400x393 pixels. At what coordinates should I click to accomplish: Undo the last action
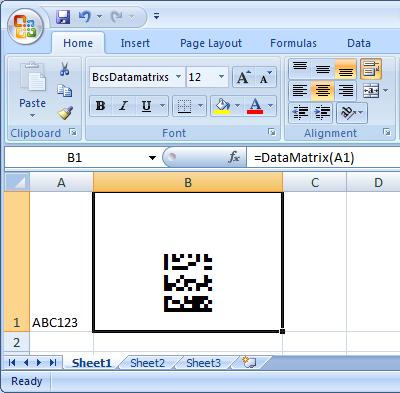tap(85, 16)
